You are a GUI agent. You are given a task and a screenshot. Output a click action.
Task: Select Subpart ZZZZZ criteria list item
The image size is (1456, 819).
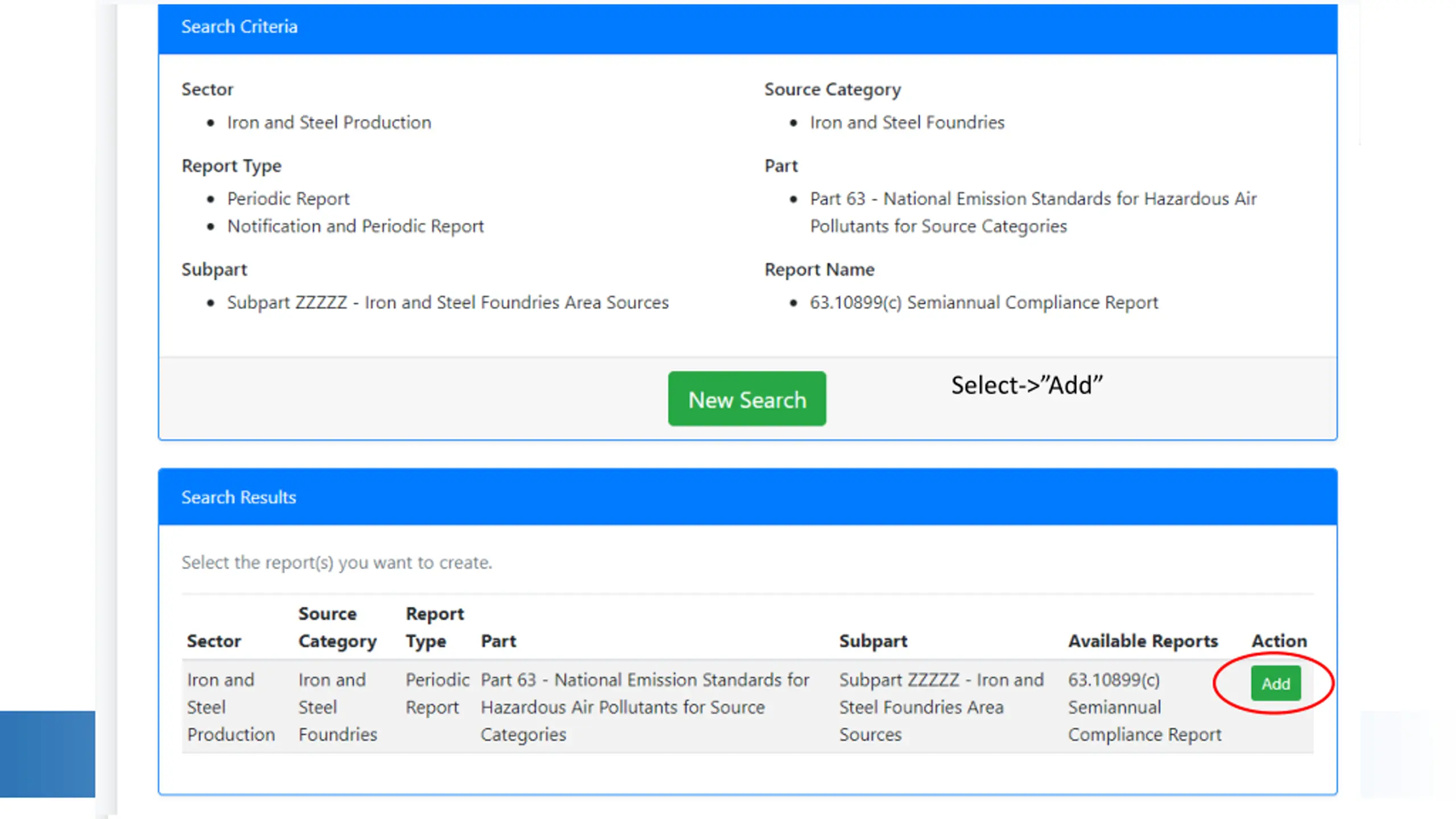click(x=448, y=302)
